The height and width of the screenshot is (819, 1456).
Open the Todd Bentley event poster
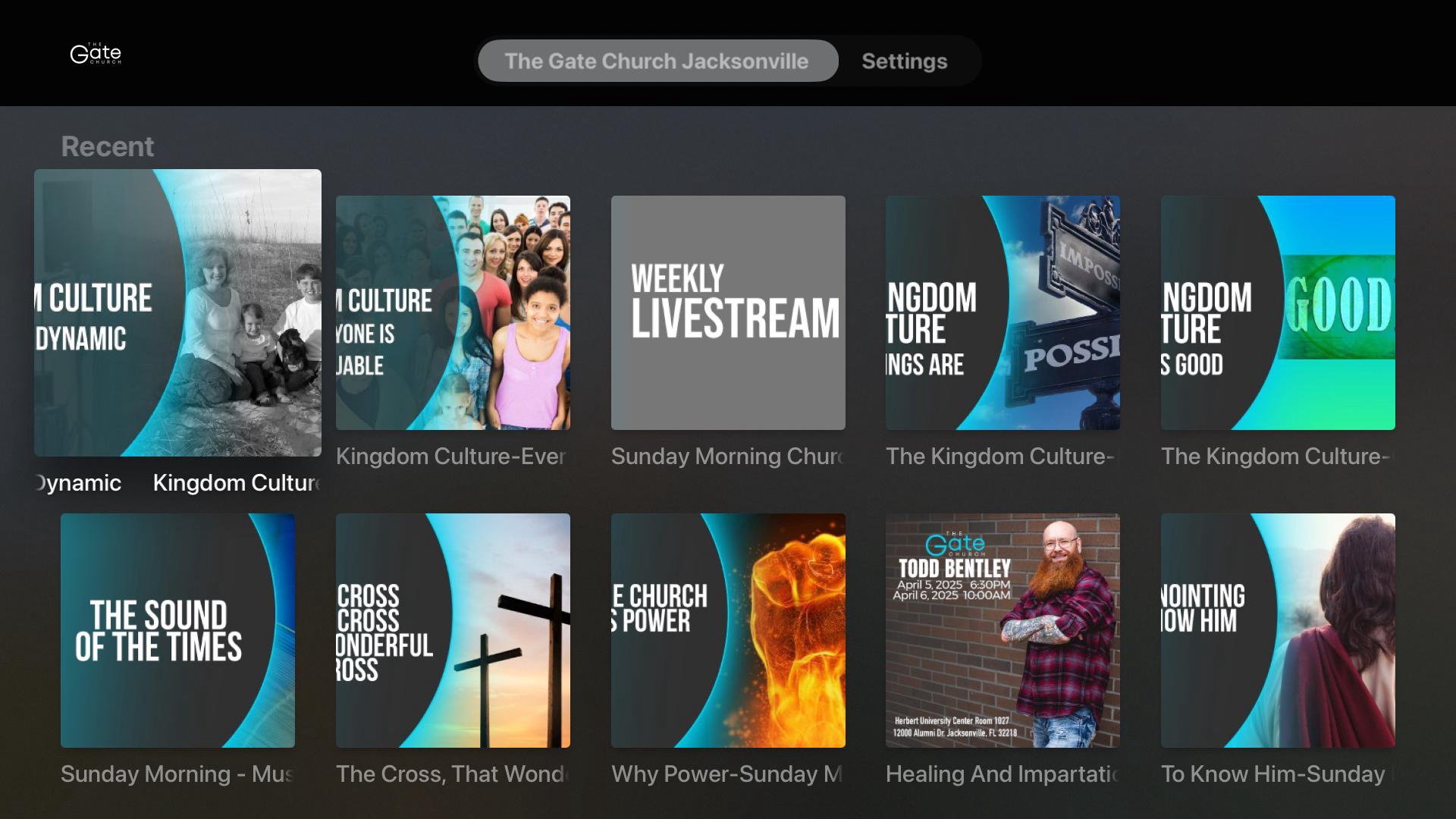pos(1003,630)
